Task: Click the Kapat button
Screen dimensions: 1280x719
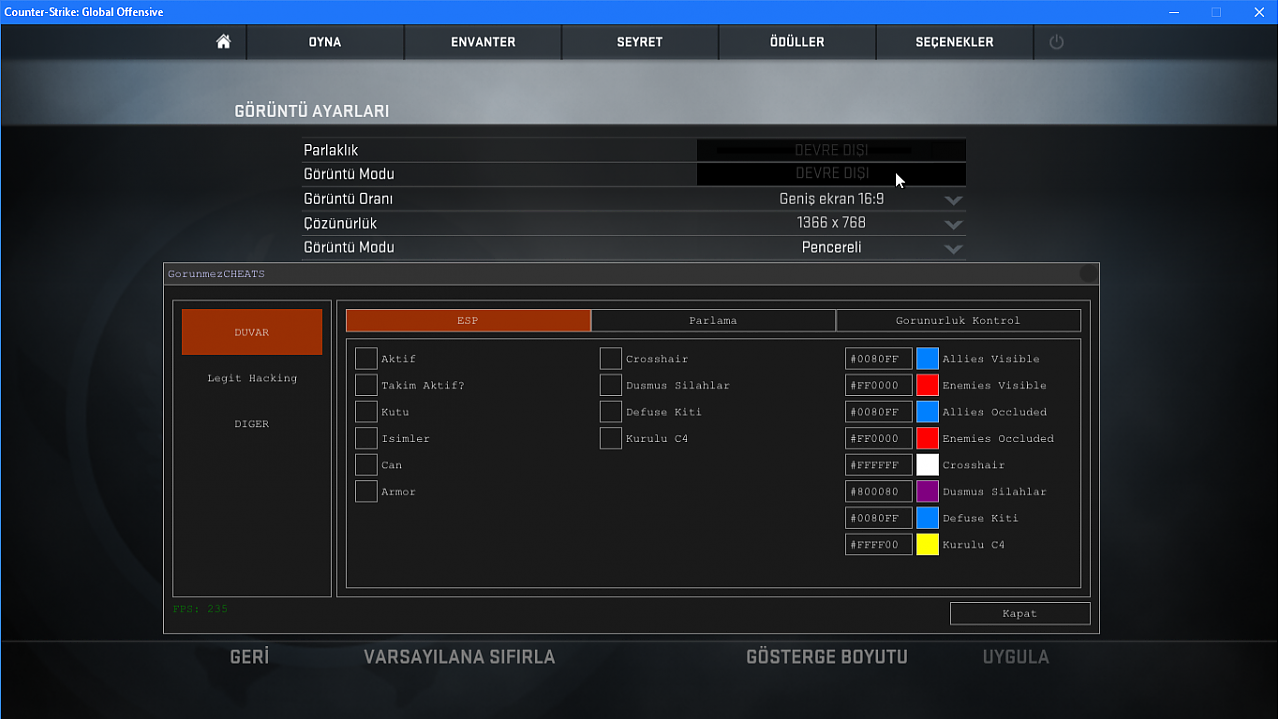Action: 1020,613
